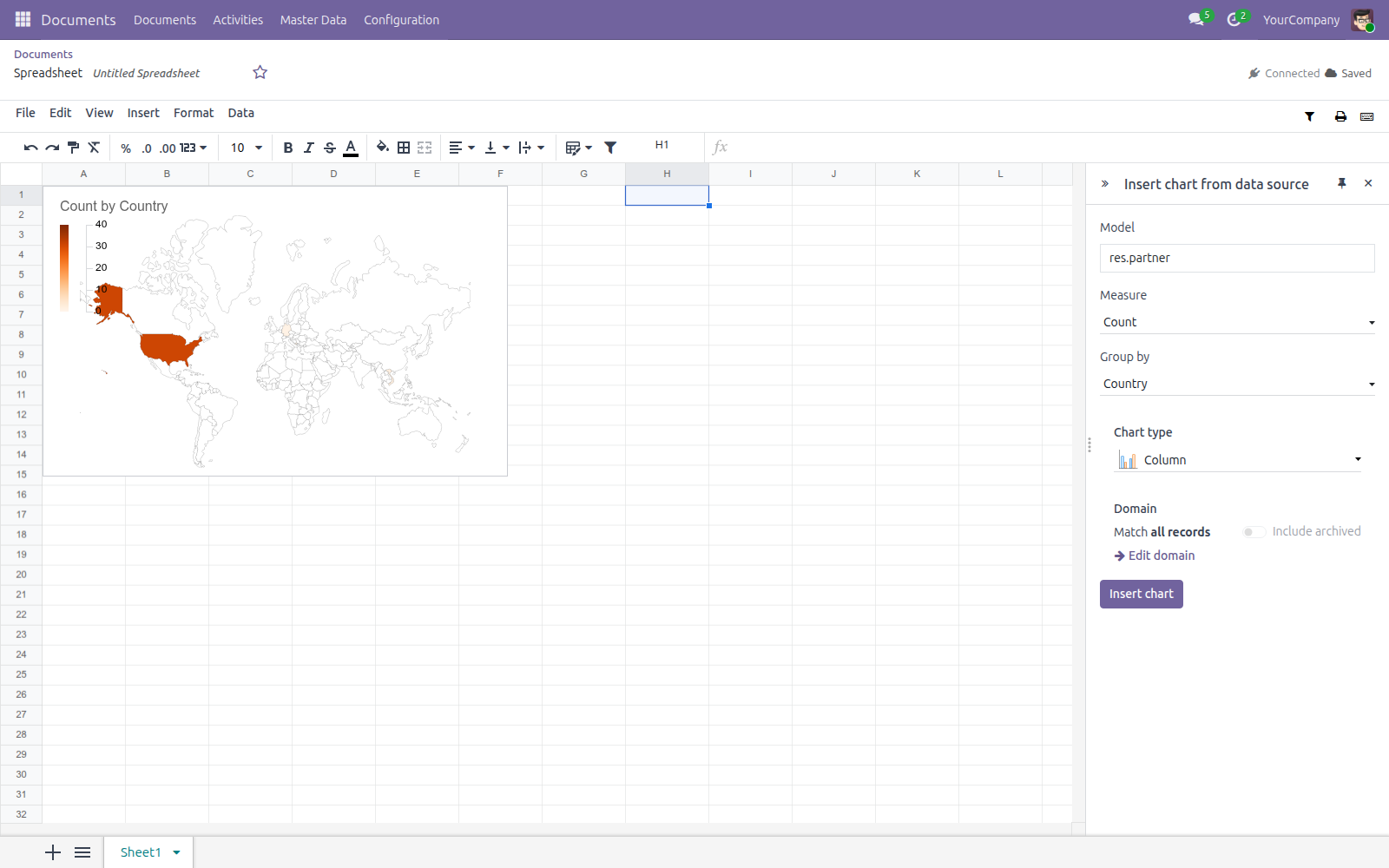The image size is (1389, 868).
Task: Open the Format menu
Action: click(194, 113)
